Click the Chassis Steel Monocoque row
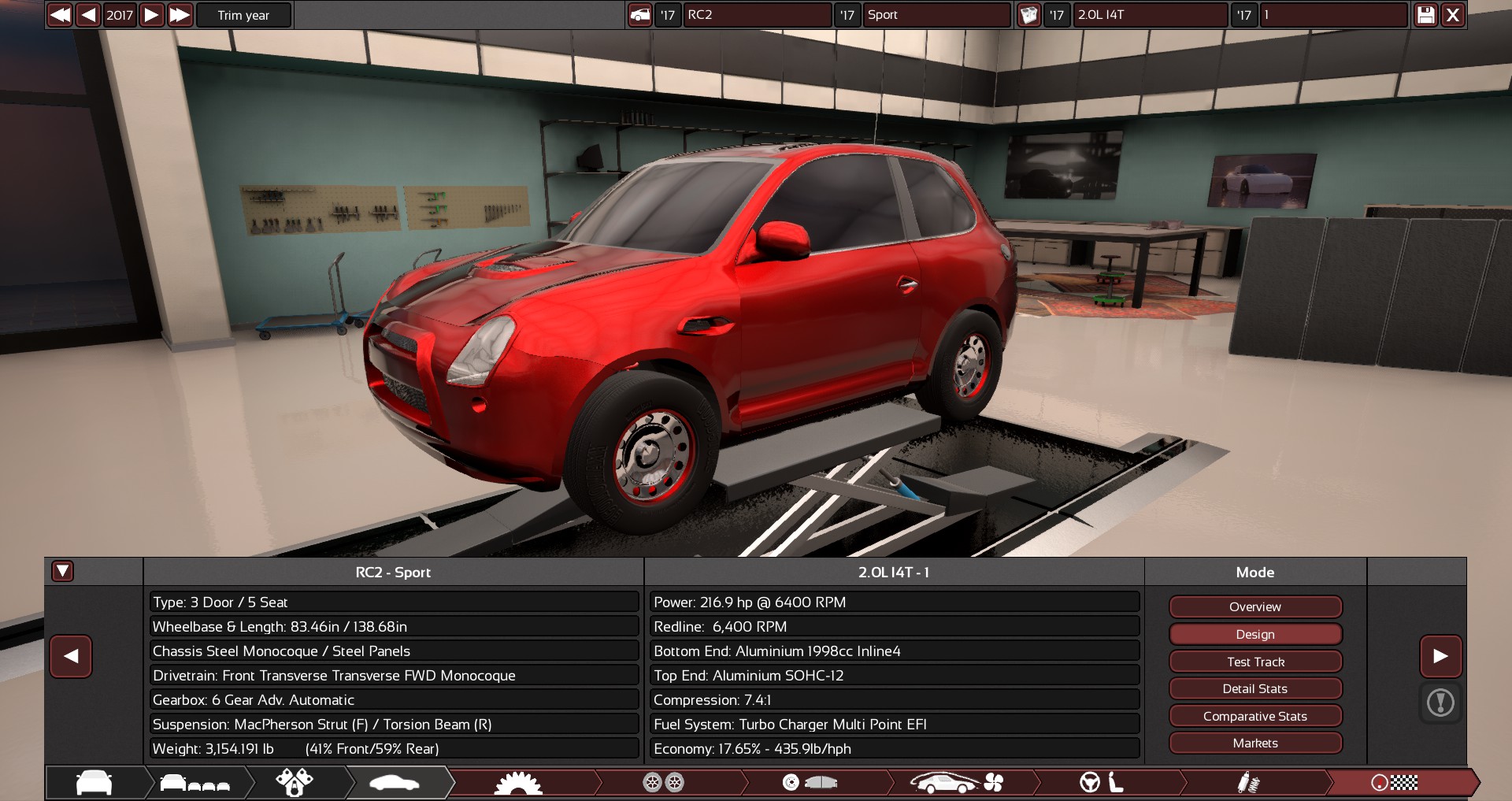Screen dimensions: 1512x801 point(394,651)
